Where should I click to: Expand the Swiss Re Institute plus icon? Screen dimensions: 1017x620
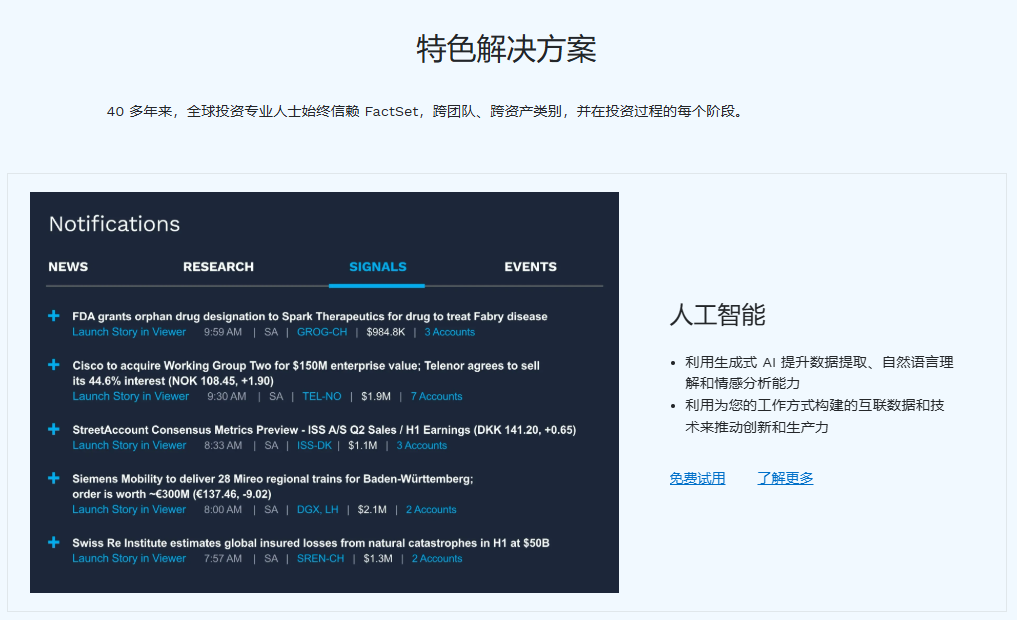[x=54, y=542]
